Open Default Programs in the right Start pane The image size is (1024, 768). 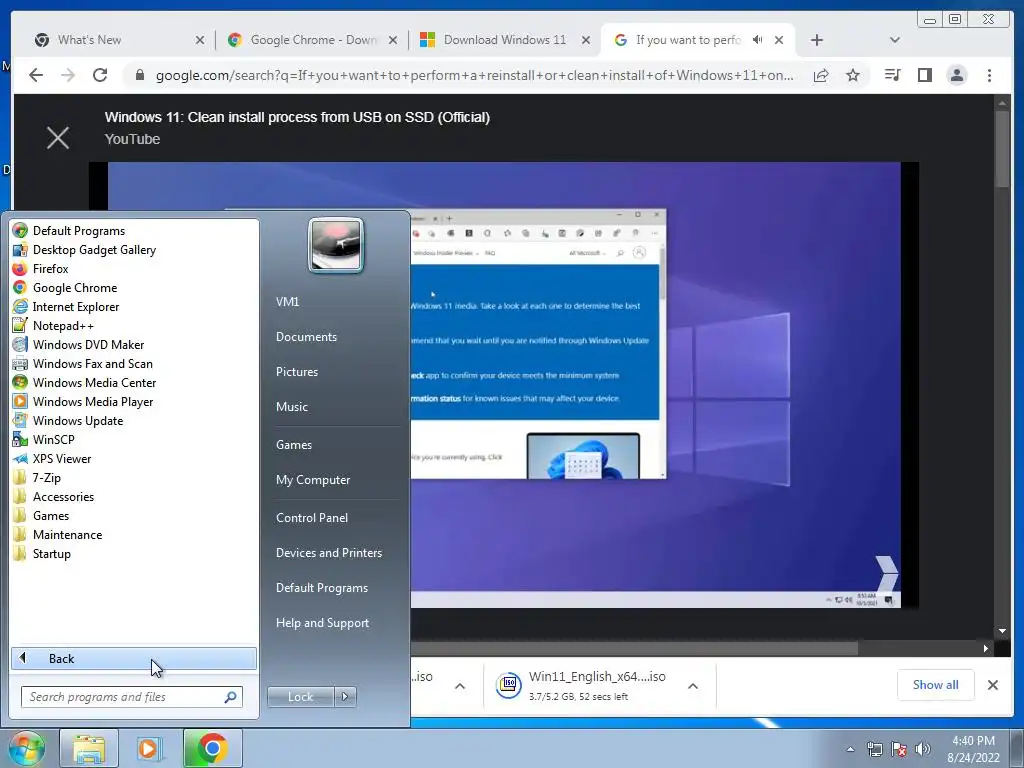[321, 588]
